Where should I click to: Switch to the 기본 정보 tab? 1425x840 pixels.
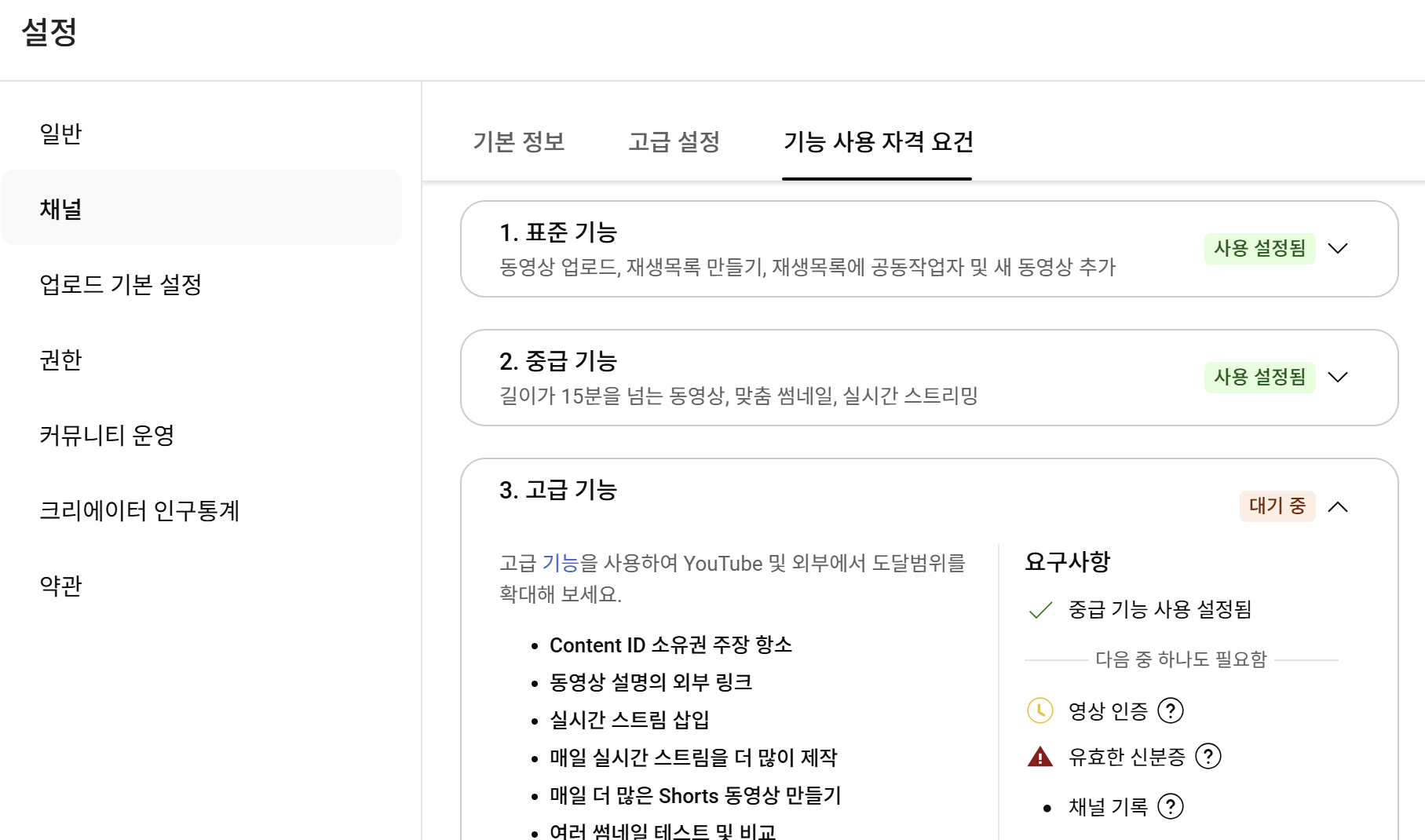coord(519,141)
